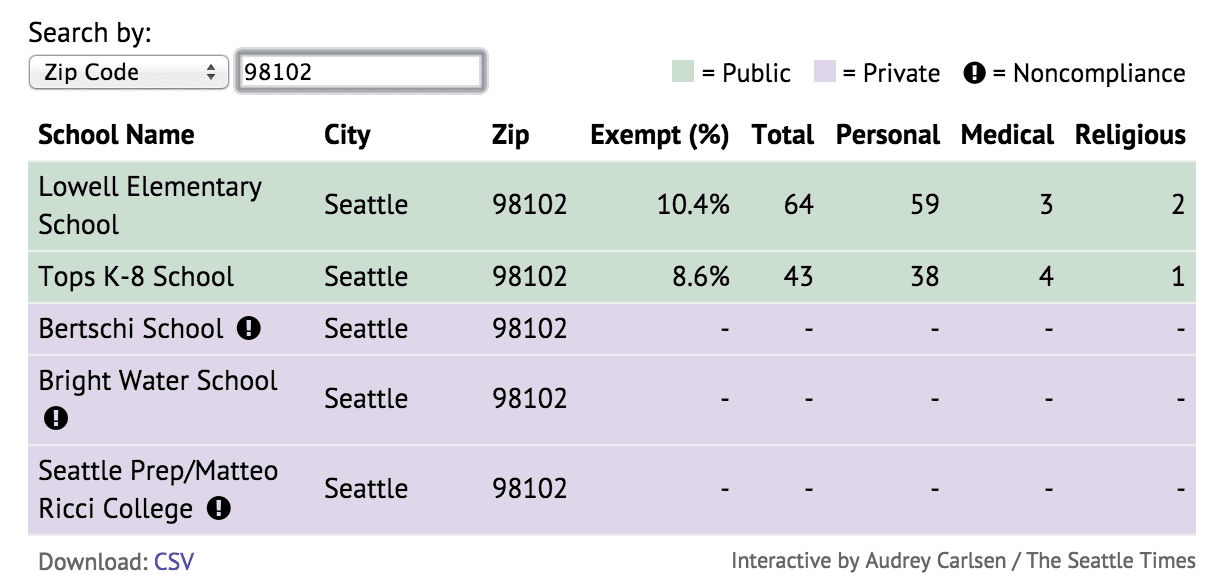1230x588 pixels.
Task: Download the CSV file link
Action: tap(174, 561)
